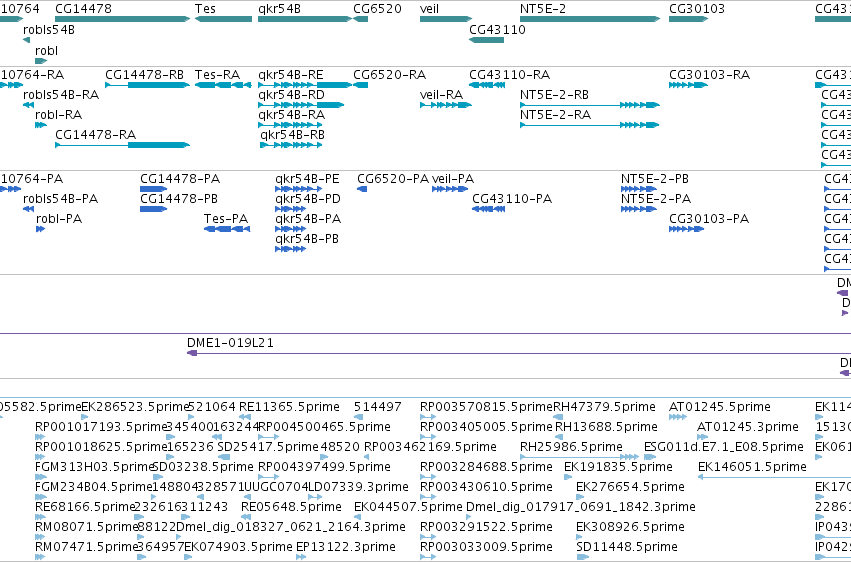This screenshot has height=562, width=851.
Task: Click EST RH47379.5prime label
Action: click(x=605, y=407)
